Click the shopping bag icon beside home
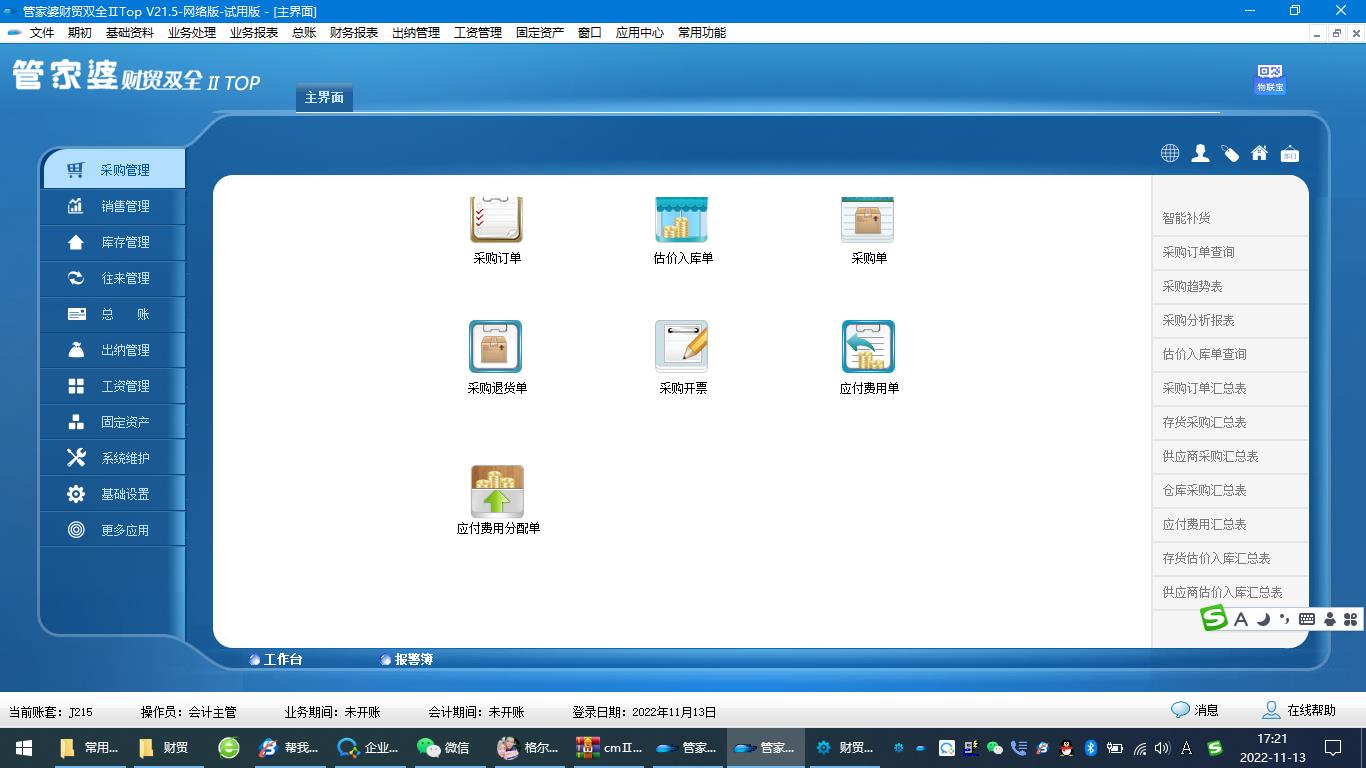This screenshot has height=768, width=1366. 1290,153
